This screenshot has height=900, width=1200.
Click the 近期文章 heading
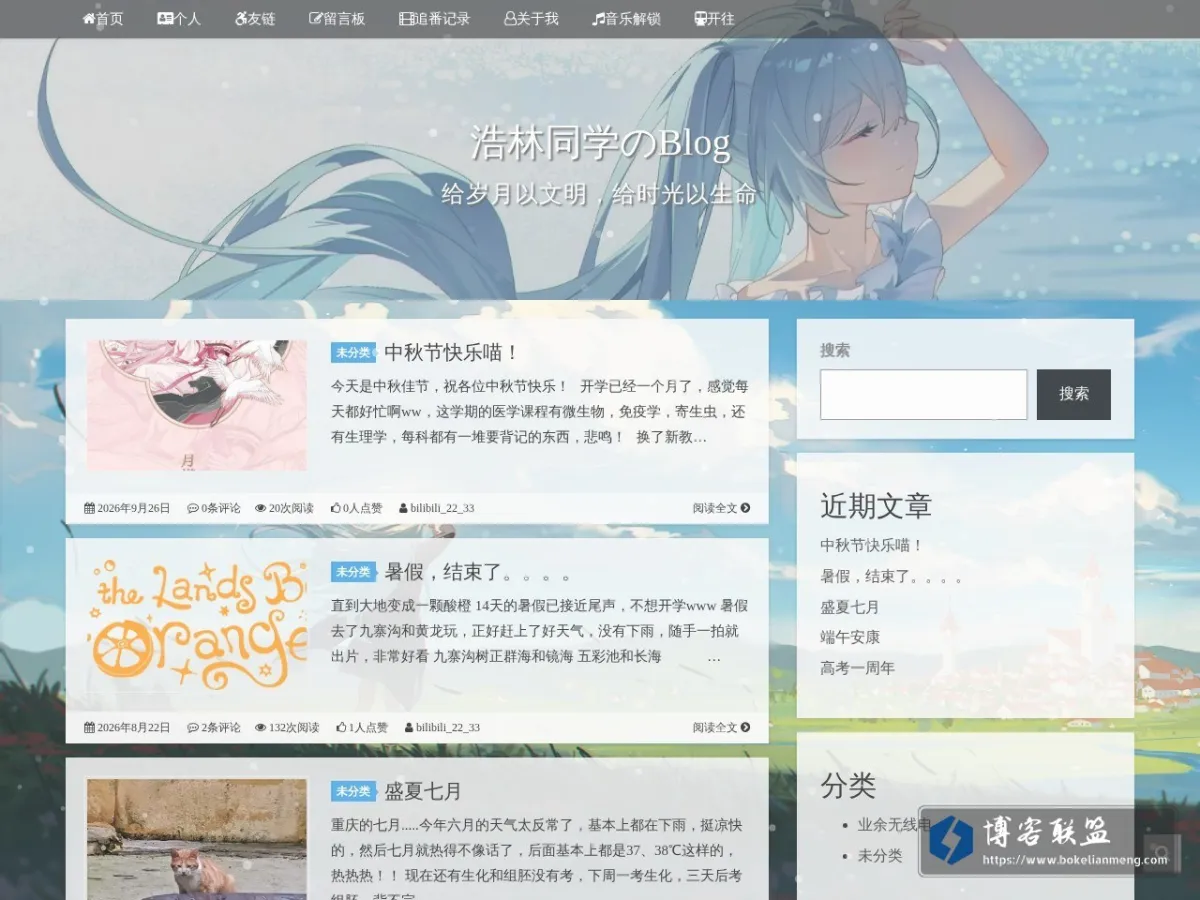click(876, 506)
